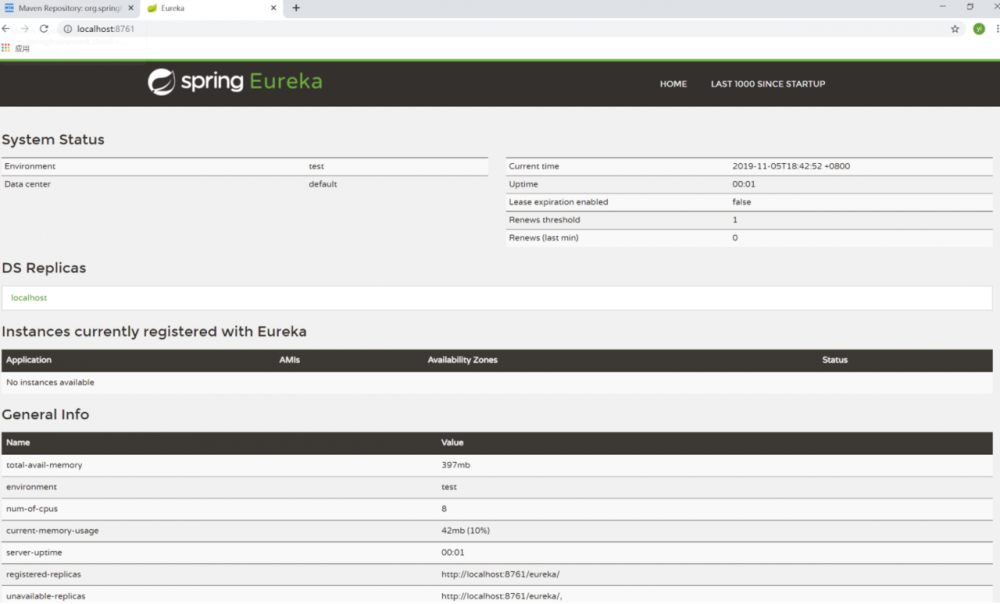Click the Renews threshold row label
The width and height of the screenshot is (1000, 604).
point(545,220)
